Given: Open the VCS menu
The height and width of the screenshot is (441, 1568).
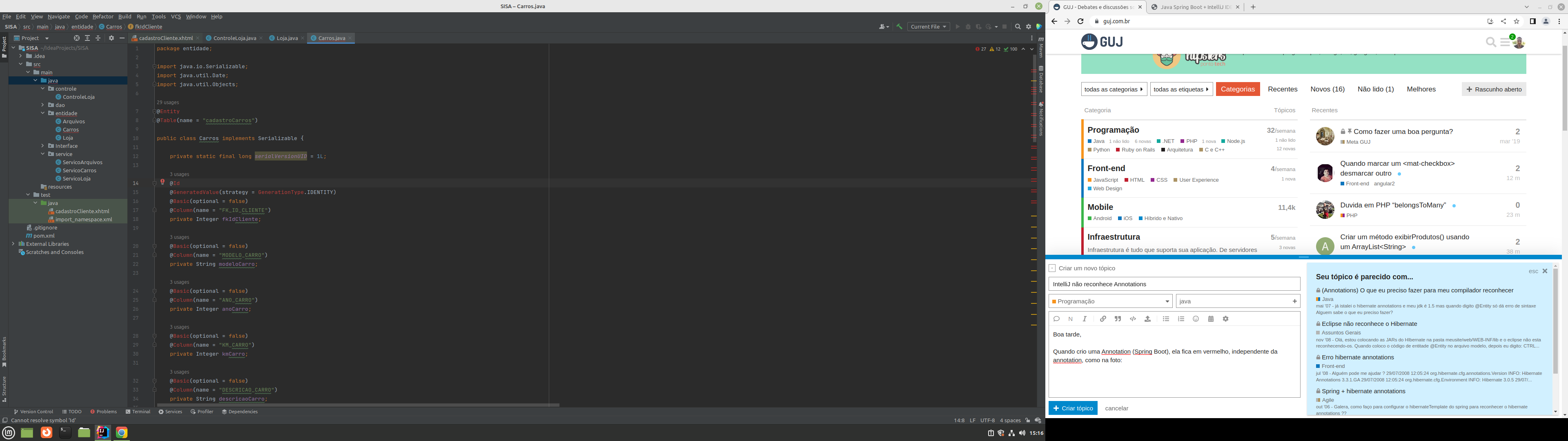Looking at the screenshot, I should tap(176, 16).
